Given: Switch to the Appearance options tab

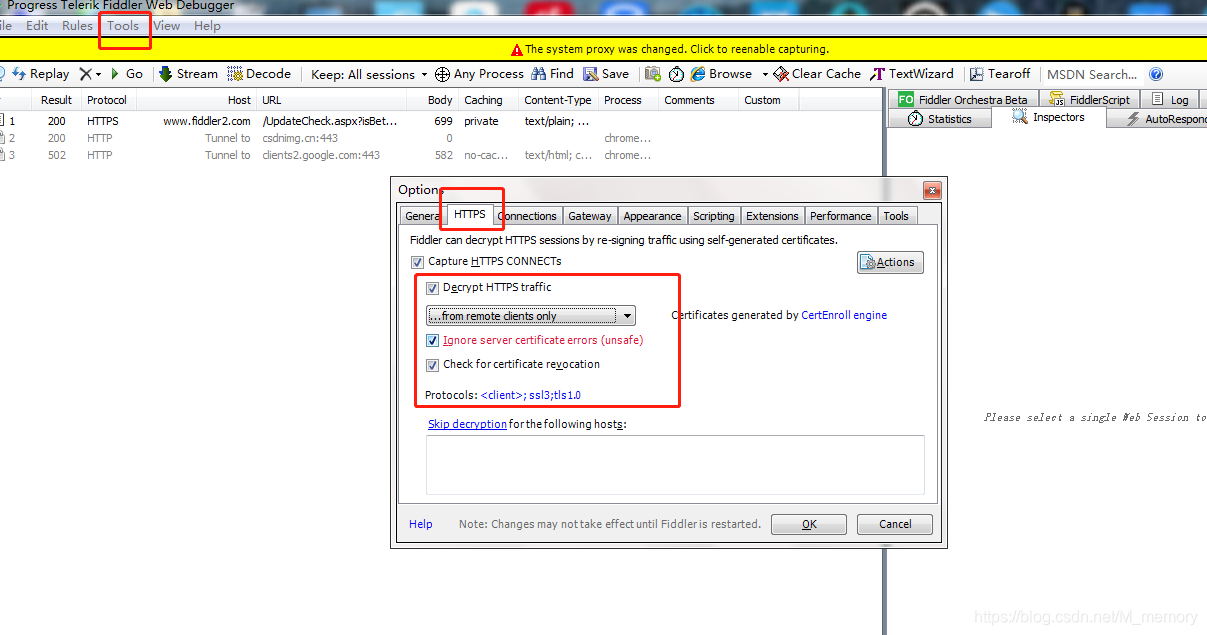Looking at the screenshot, I should coord(652,216).
